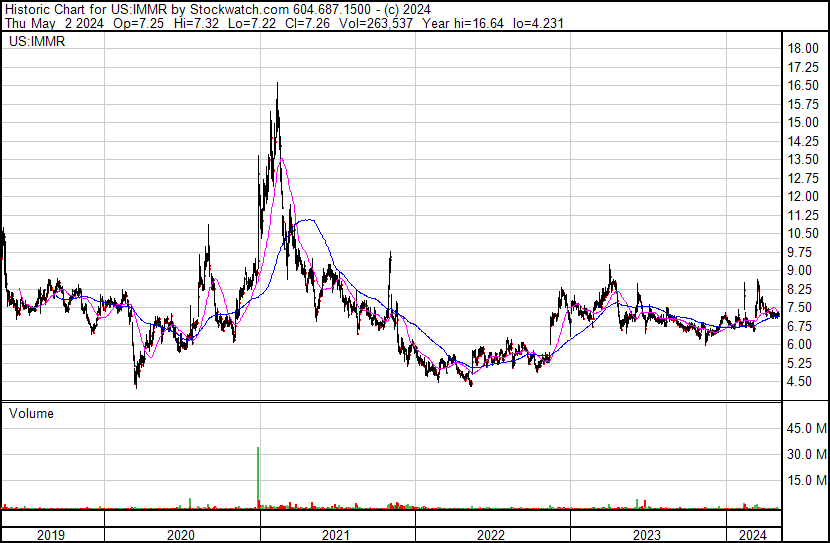Click the Hi=7.32 value in header
The width and height of the screenshot is (830, 543).
(x=196, y=23)
